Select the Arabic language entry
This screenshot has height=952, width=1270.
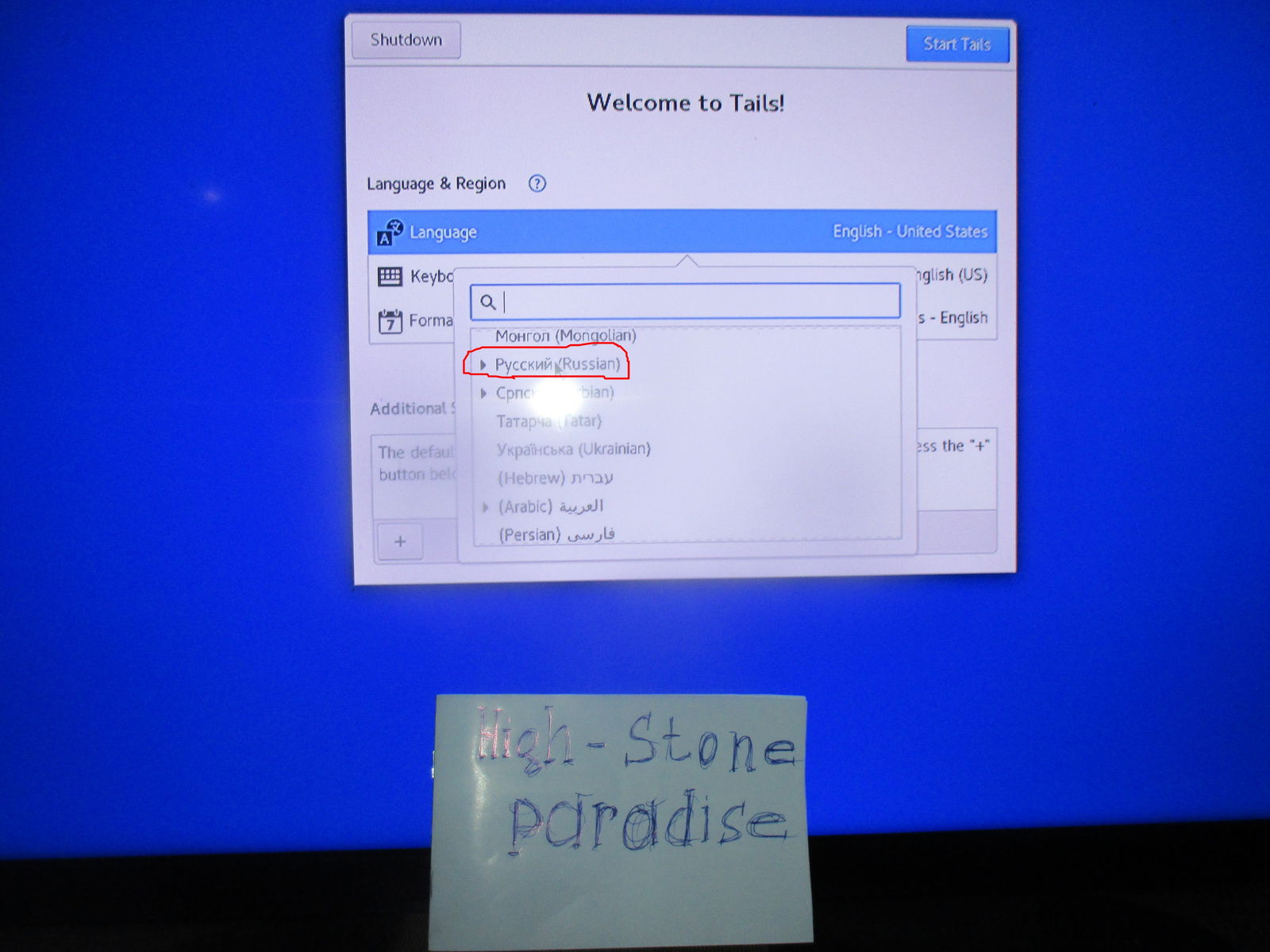(551, 506)
